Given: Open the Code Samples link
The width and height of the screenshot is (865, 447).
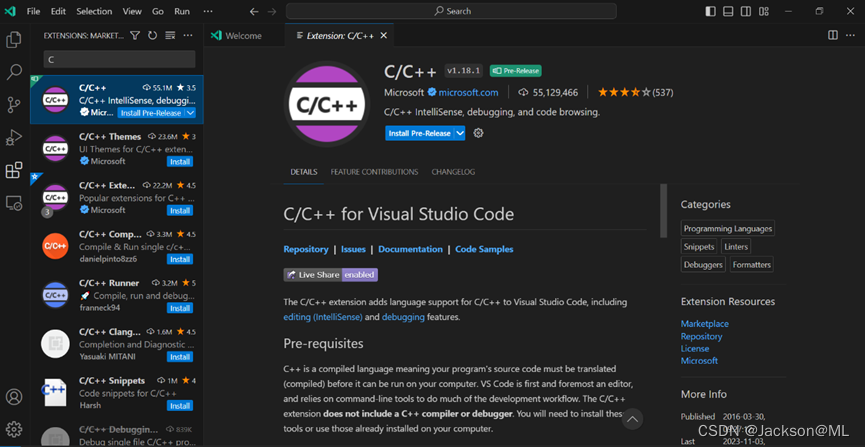Looking at the screenshot, I should tap(484, 249).
